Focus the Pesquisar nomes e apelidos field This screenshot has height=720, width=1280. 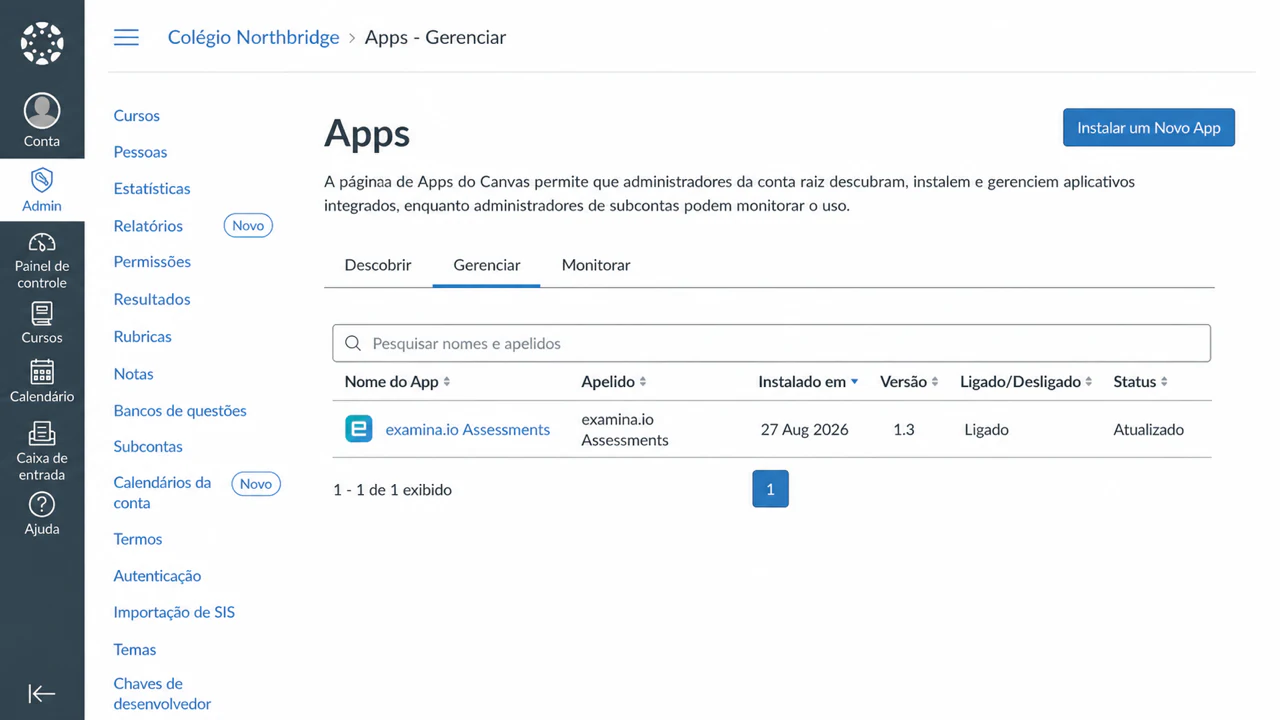click(771, 343)
